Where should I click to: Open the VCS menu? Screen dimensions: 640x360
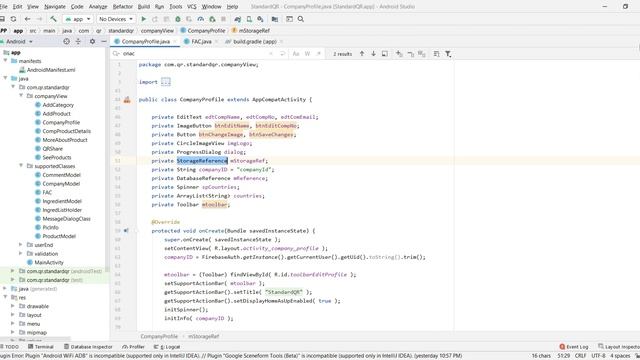pos(191,7)
